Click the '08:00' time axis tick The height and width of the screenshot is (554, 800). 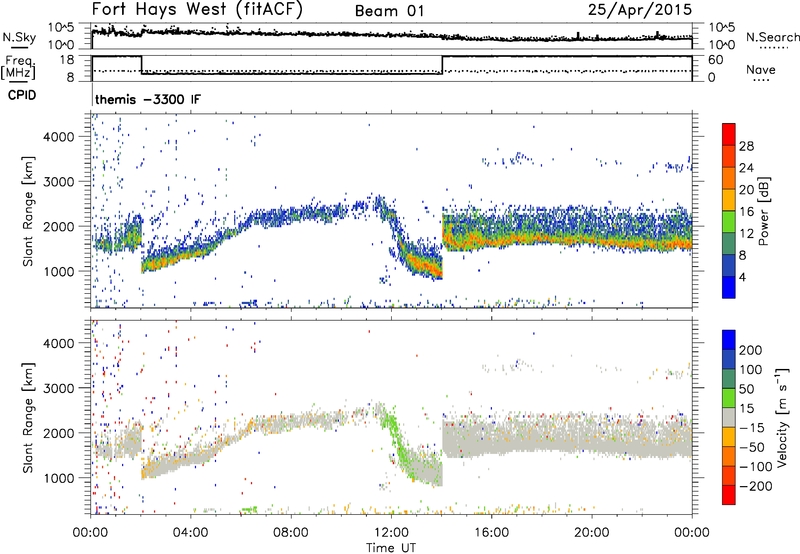[x=291, y=533]
